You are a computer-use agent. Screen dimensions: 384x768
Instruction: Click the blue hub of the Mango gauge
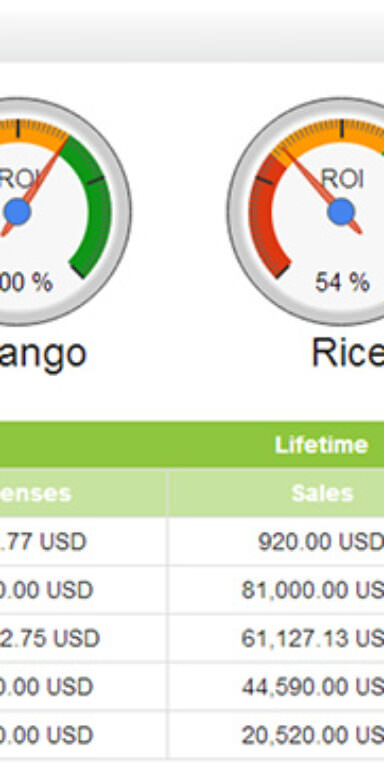click(x=17, y=212)
